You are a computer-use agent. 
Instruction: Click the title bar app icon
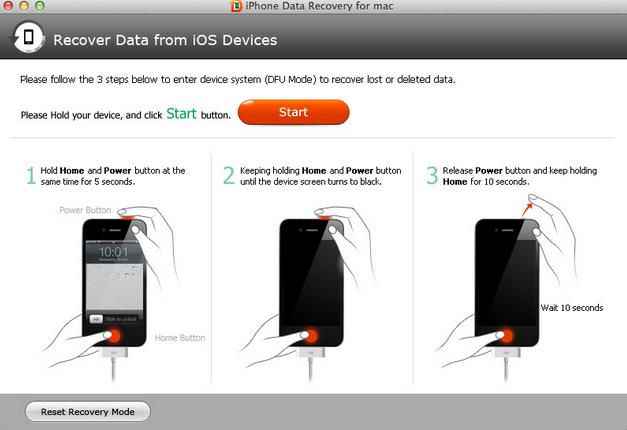236,6
